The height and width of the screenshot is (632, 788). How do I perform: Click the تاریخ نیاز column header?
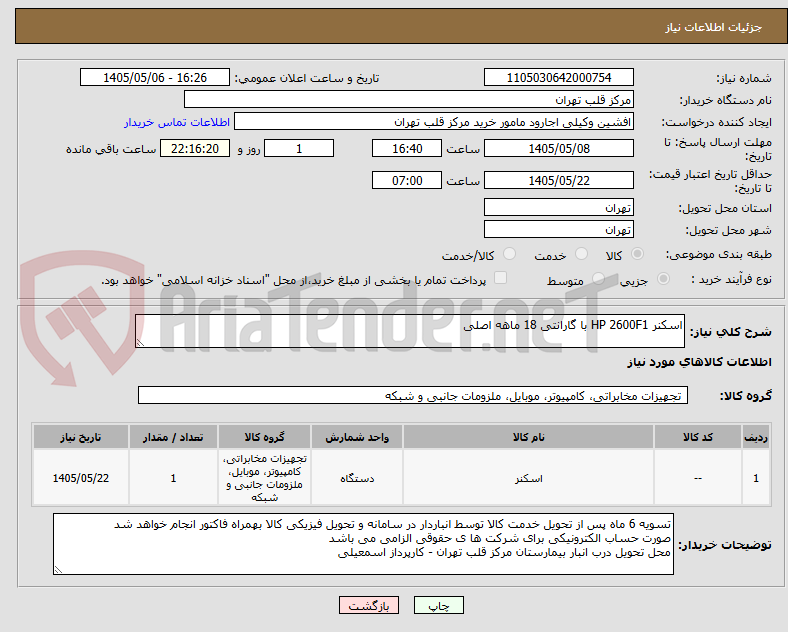click(x=81, y=437)
